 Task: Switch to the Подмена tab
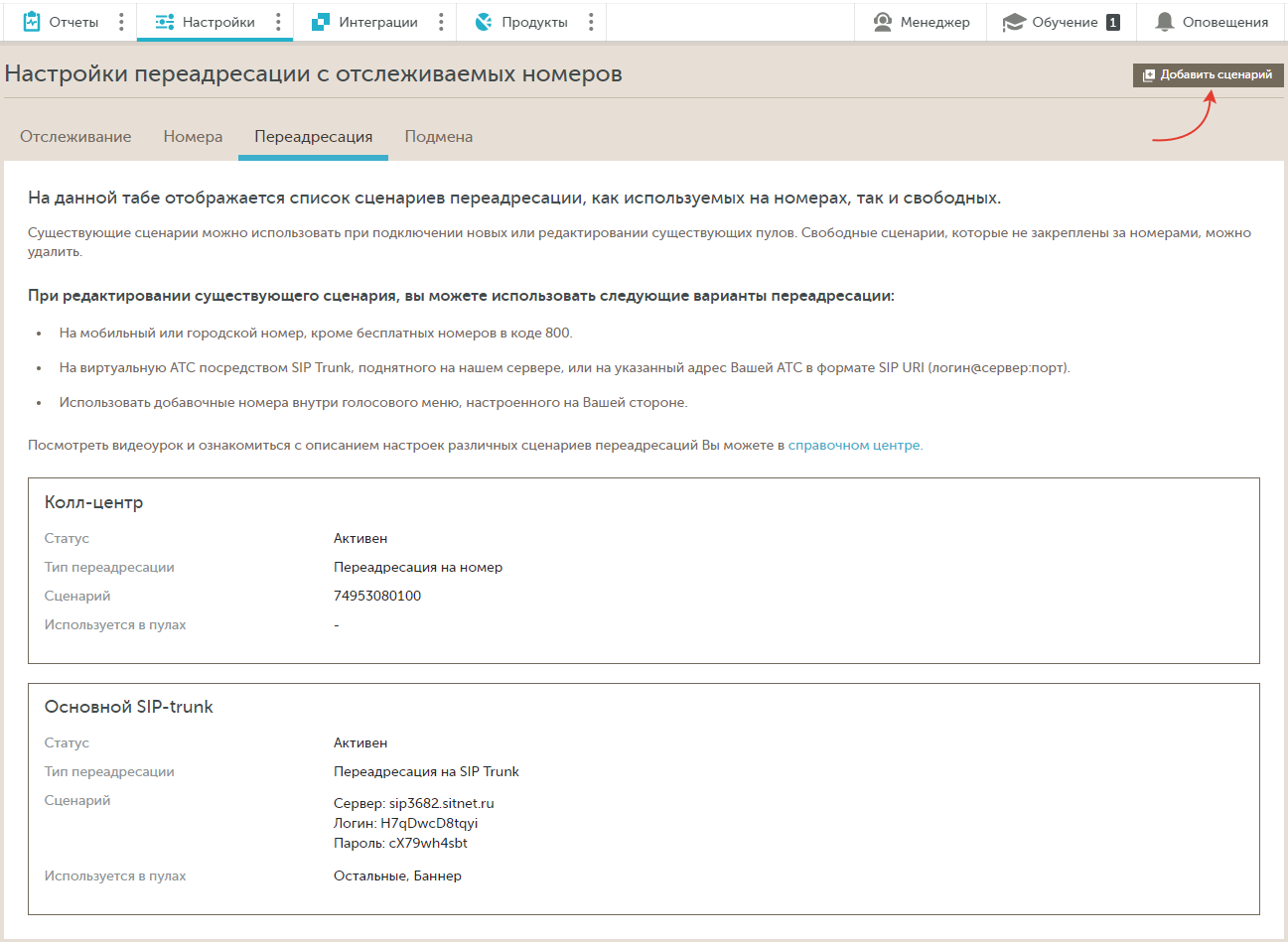coord(439,137)
